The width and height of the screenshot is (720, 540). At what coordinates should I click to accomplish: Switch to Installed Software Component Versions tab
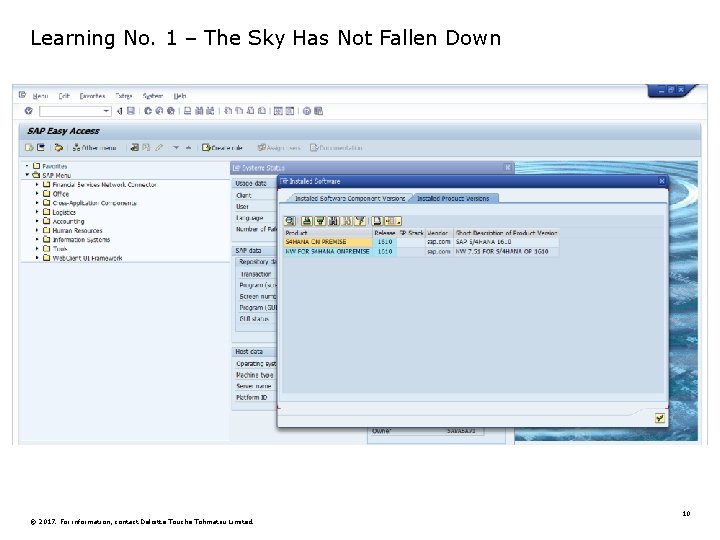(x=349, y=198)
